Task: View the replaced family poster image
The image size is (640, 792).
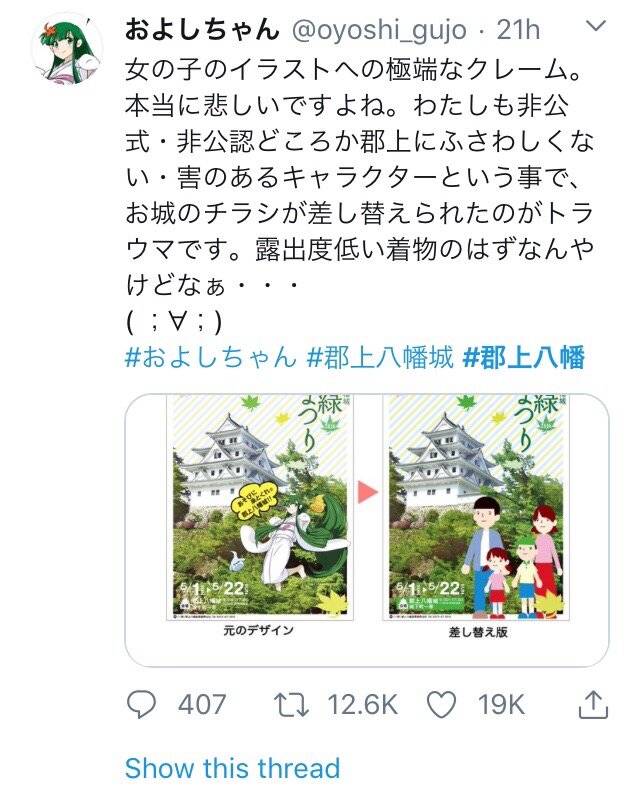Action: [x=476, y=508]
